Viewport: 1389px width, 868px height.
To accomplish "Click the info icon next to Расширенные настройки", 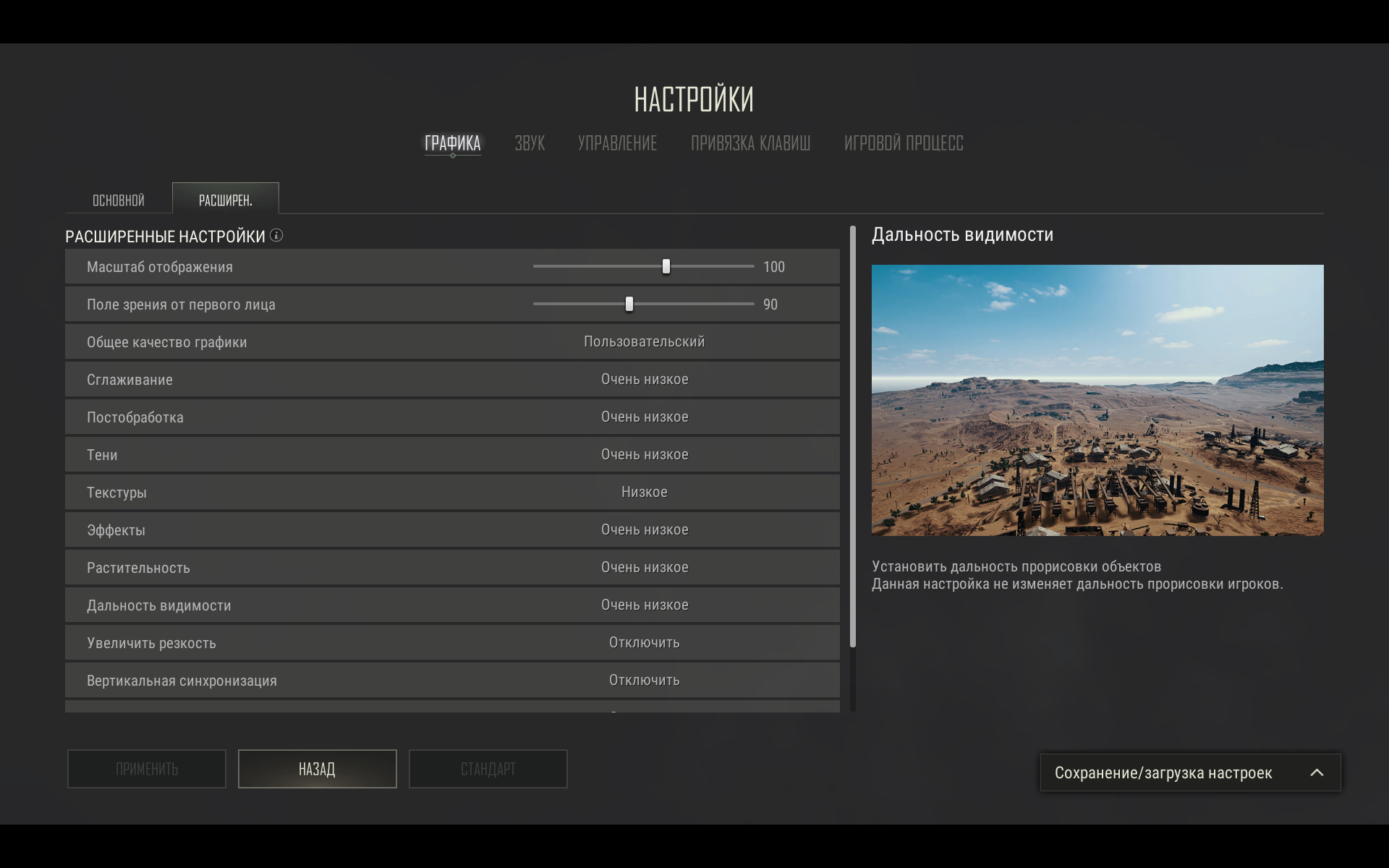I will [276, 235].
